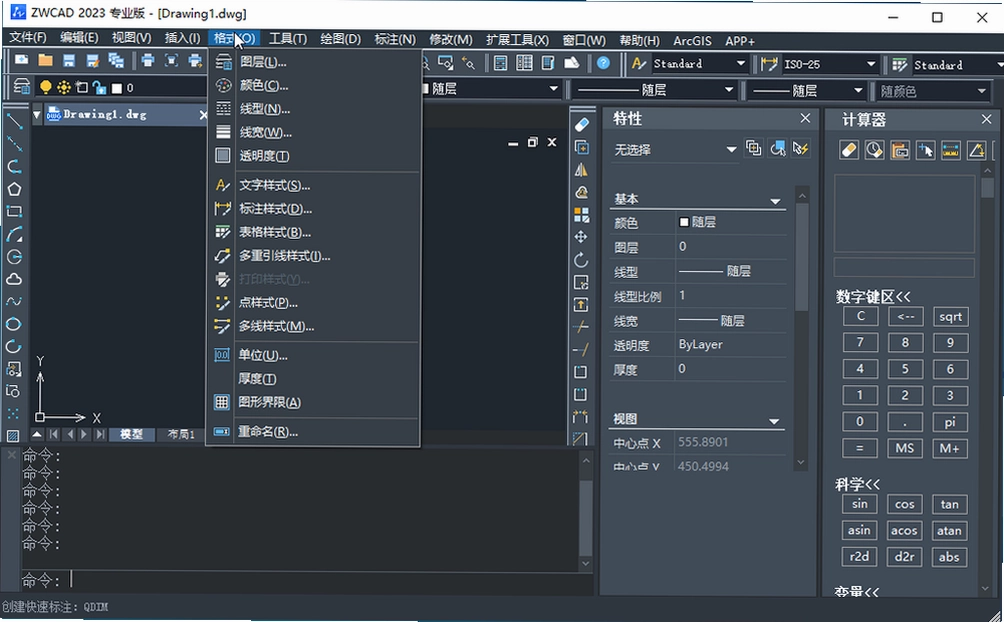Select the Hatch tool icon
This screenshot has height=622, width=1004.
point(13,436)
